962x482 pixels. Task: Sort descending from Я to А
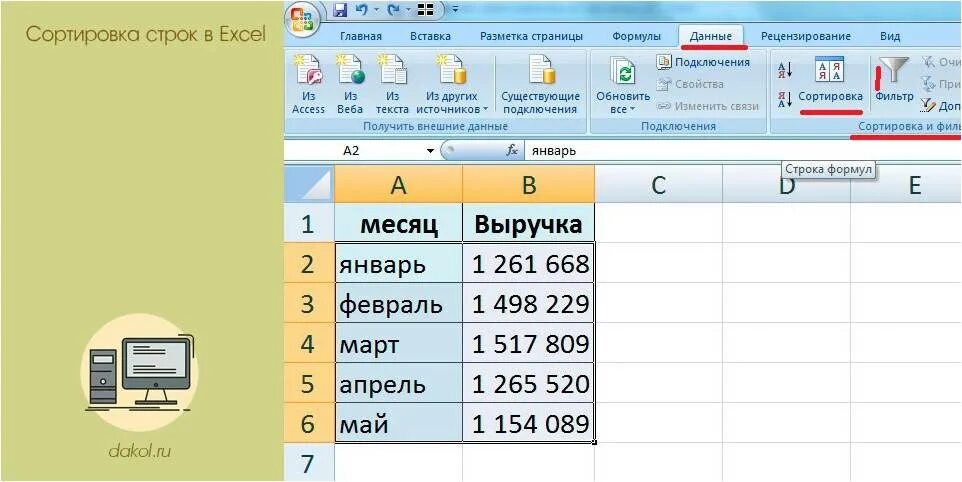(785, 99)
